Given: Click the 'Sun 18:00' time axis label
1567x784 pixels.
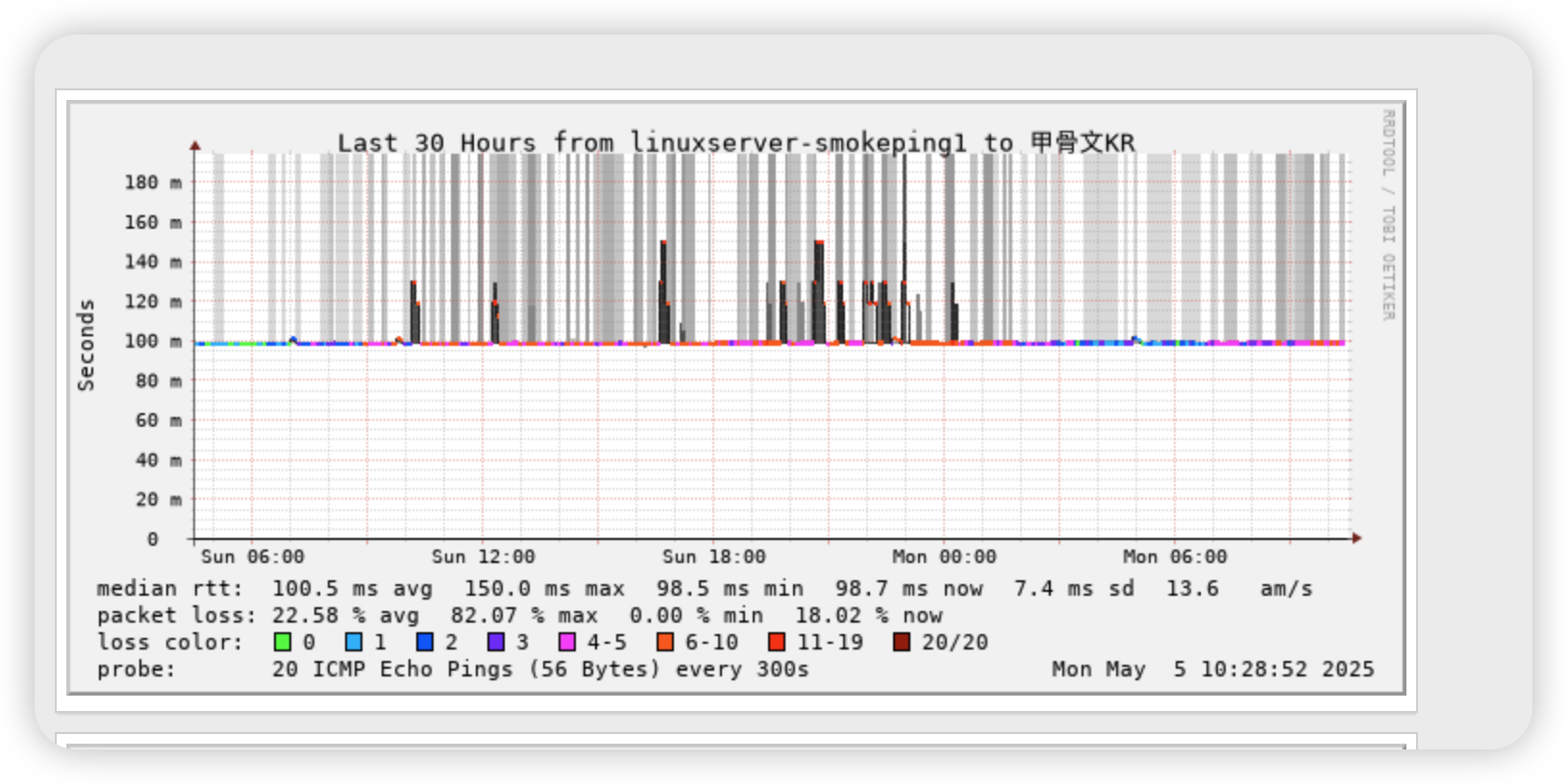Looking at the screenshot, I should pyautogui.click(x=714, y=557).
